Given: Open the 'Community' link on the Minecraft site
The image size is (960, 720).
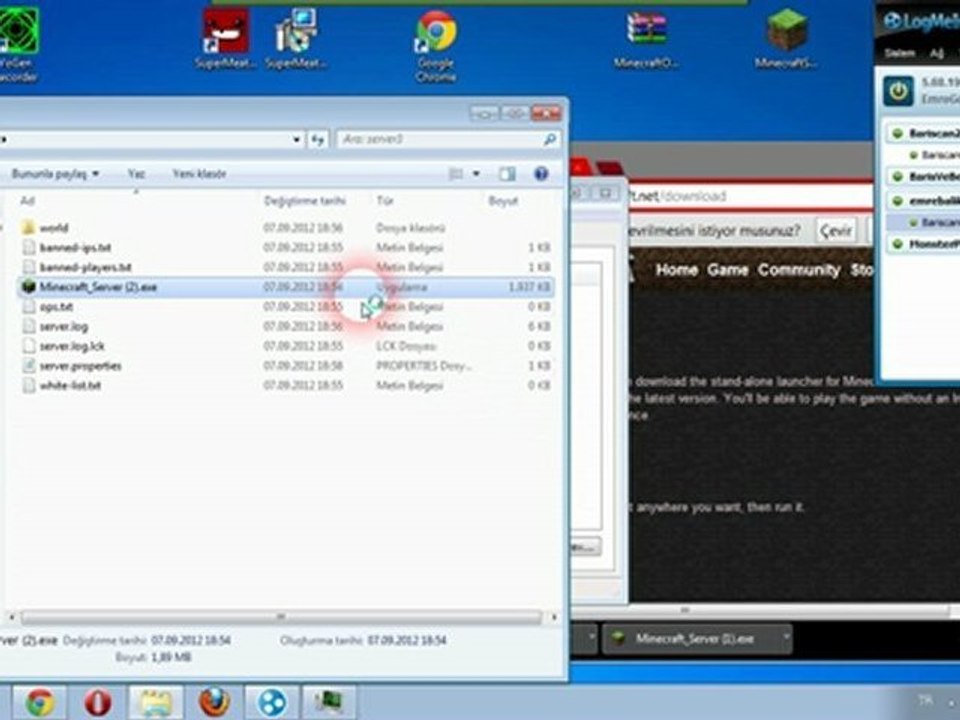Looking at the screenshot, I should pyautogui.click(x=798, y=270).
